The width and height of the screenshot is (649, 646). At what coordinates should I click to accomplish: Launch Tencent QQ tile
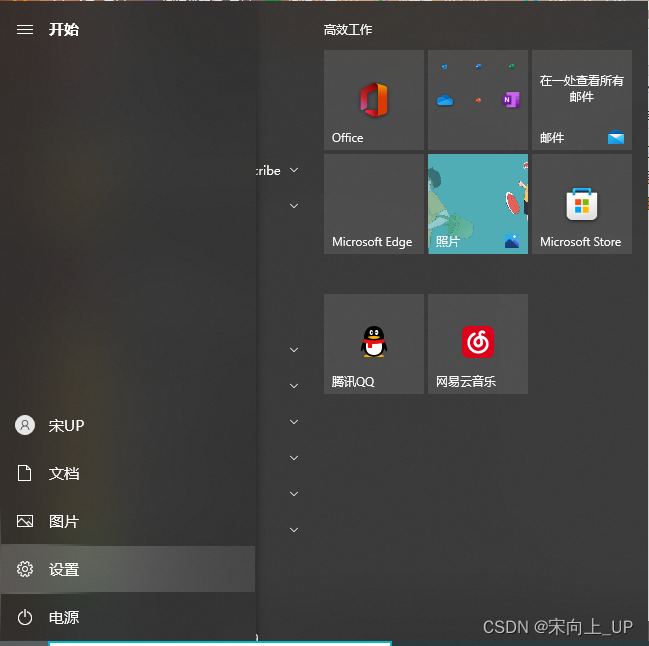374,343
